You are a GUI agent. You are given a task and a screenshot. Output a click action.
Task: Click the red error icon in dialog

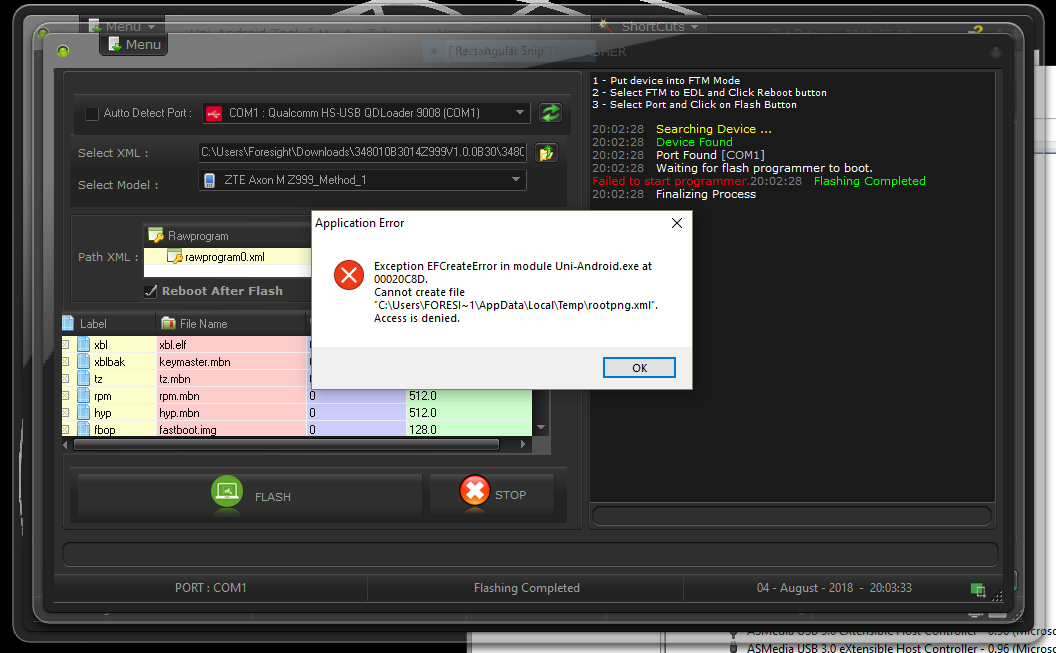(349, 275)
